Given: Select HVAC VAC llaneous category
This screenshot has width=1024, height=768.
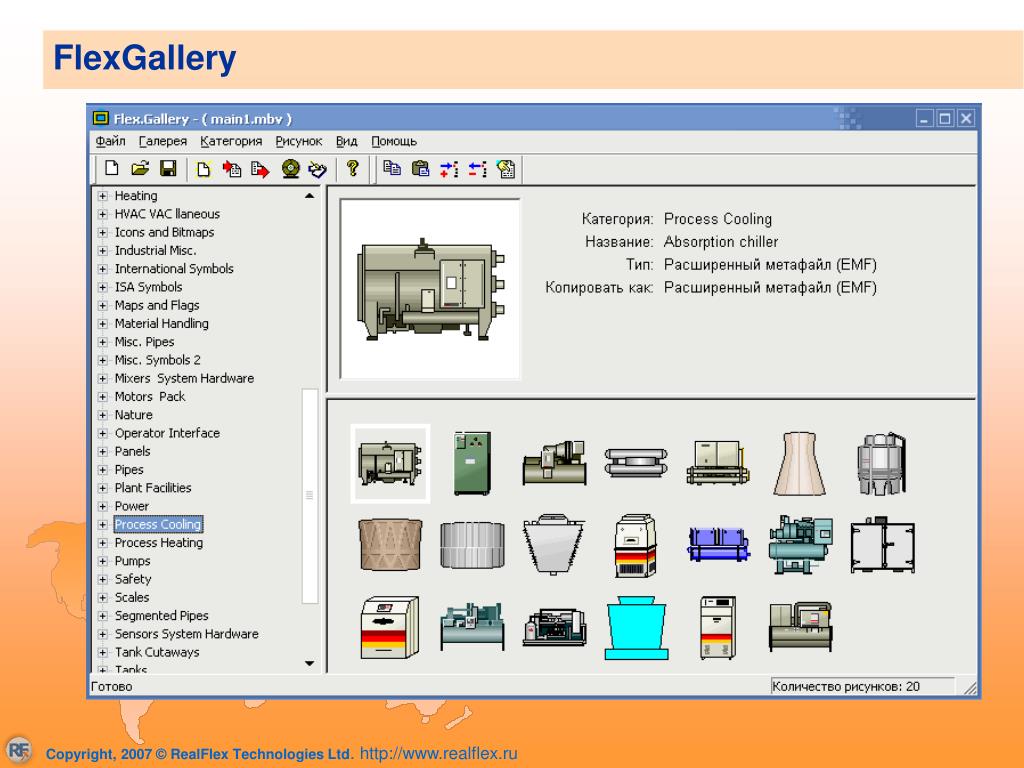Looking at the screenshot, I should pyautogui.click(x=167, y=214).
